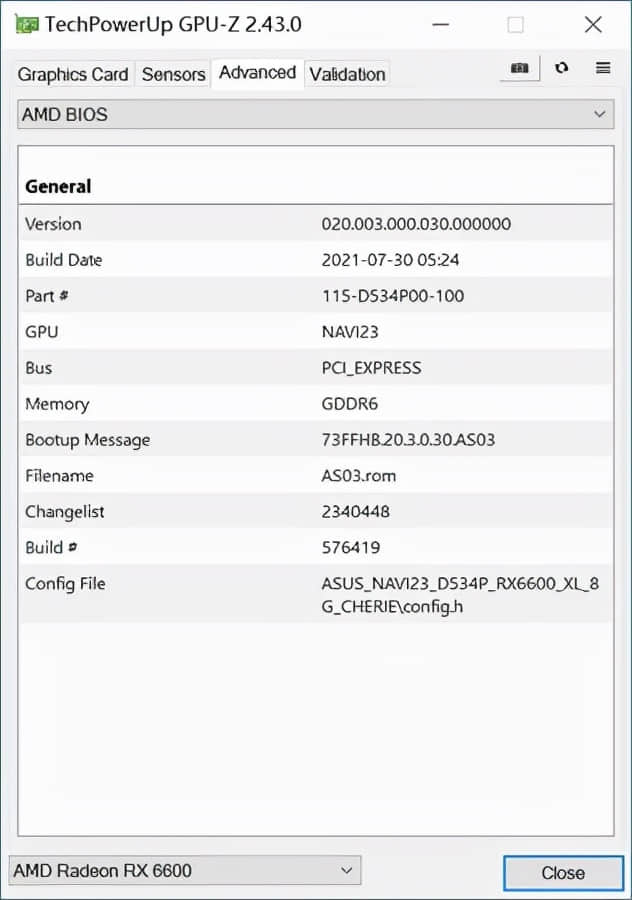Expand the AMD Radeon RX 6600 selector
The width and height of the screenshot is (632, 900).
pyautogui.click(x=184, y=870)
